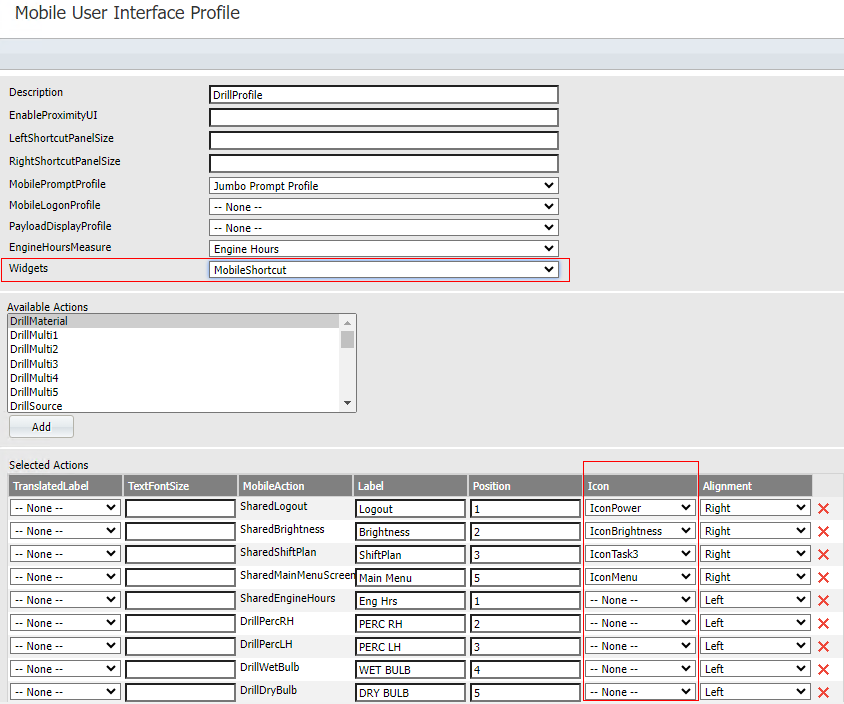
Task: Delete the Eng Hrs action row
Action: tap(823, 600)
